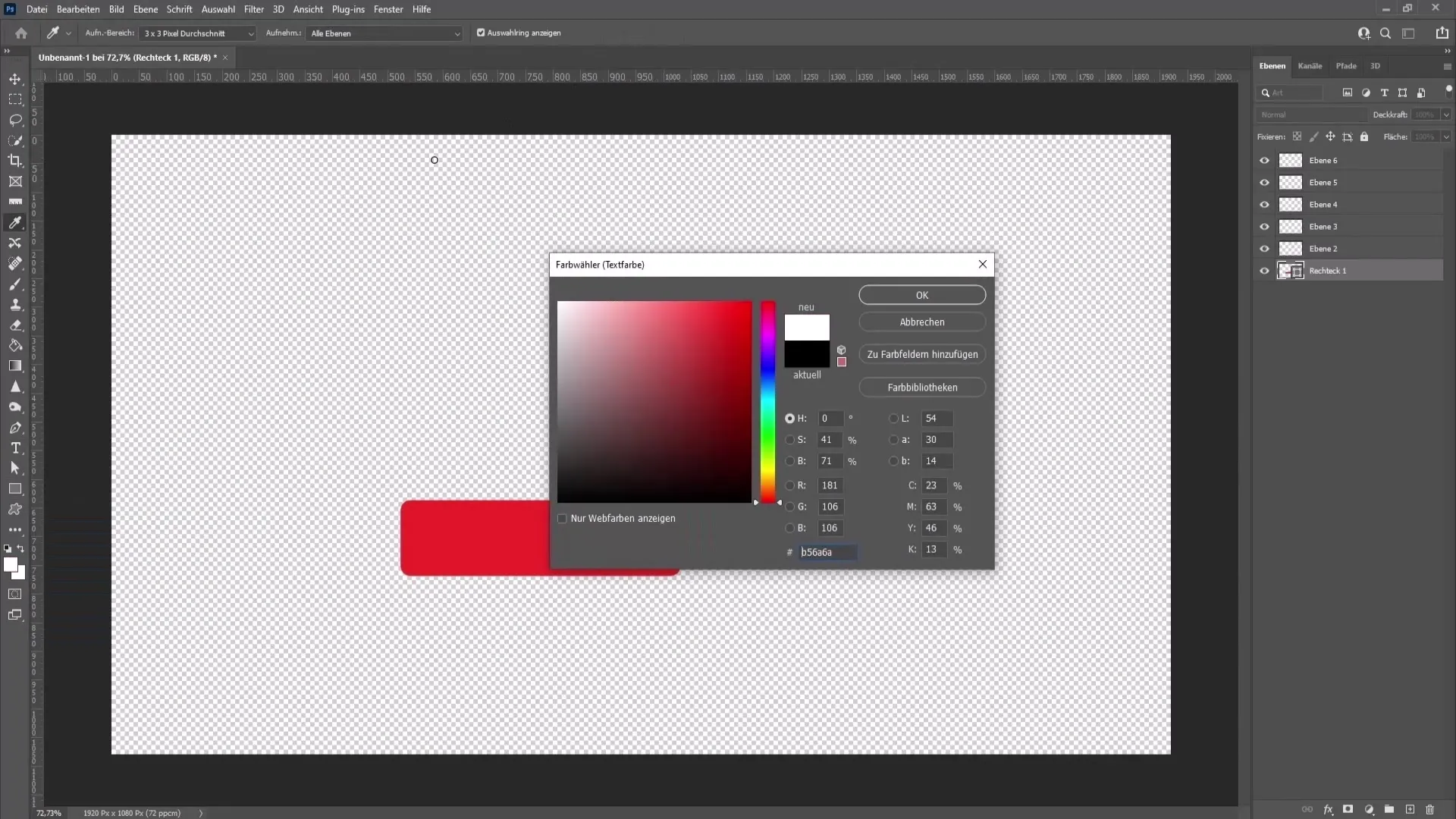Hide layer Rechteck 1

[1264, 271]
